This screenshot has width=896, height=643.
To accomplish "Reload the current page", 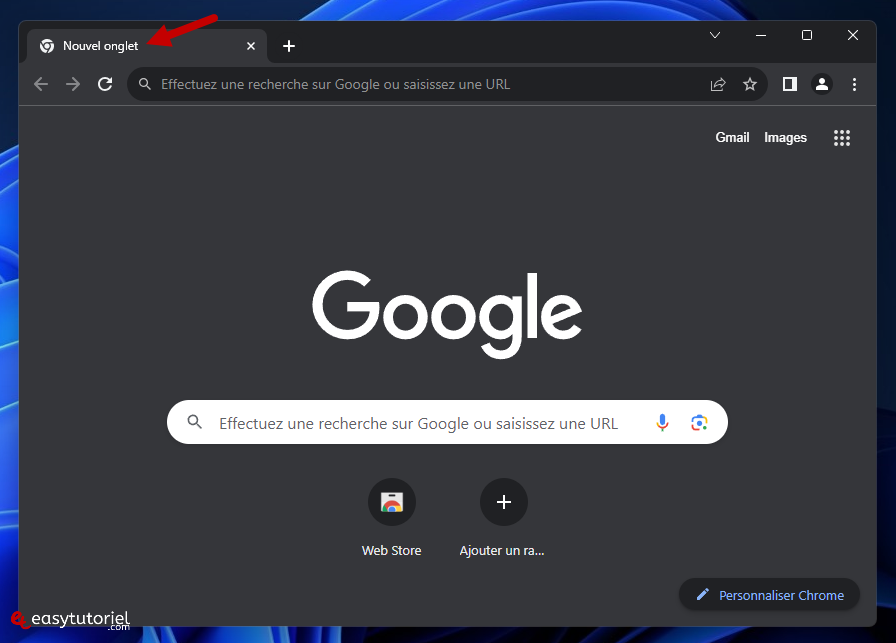I will click(x=105, y=85).
